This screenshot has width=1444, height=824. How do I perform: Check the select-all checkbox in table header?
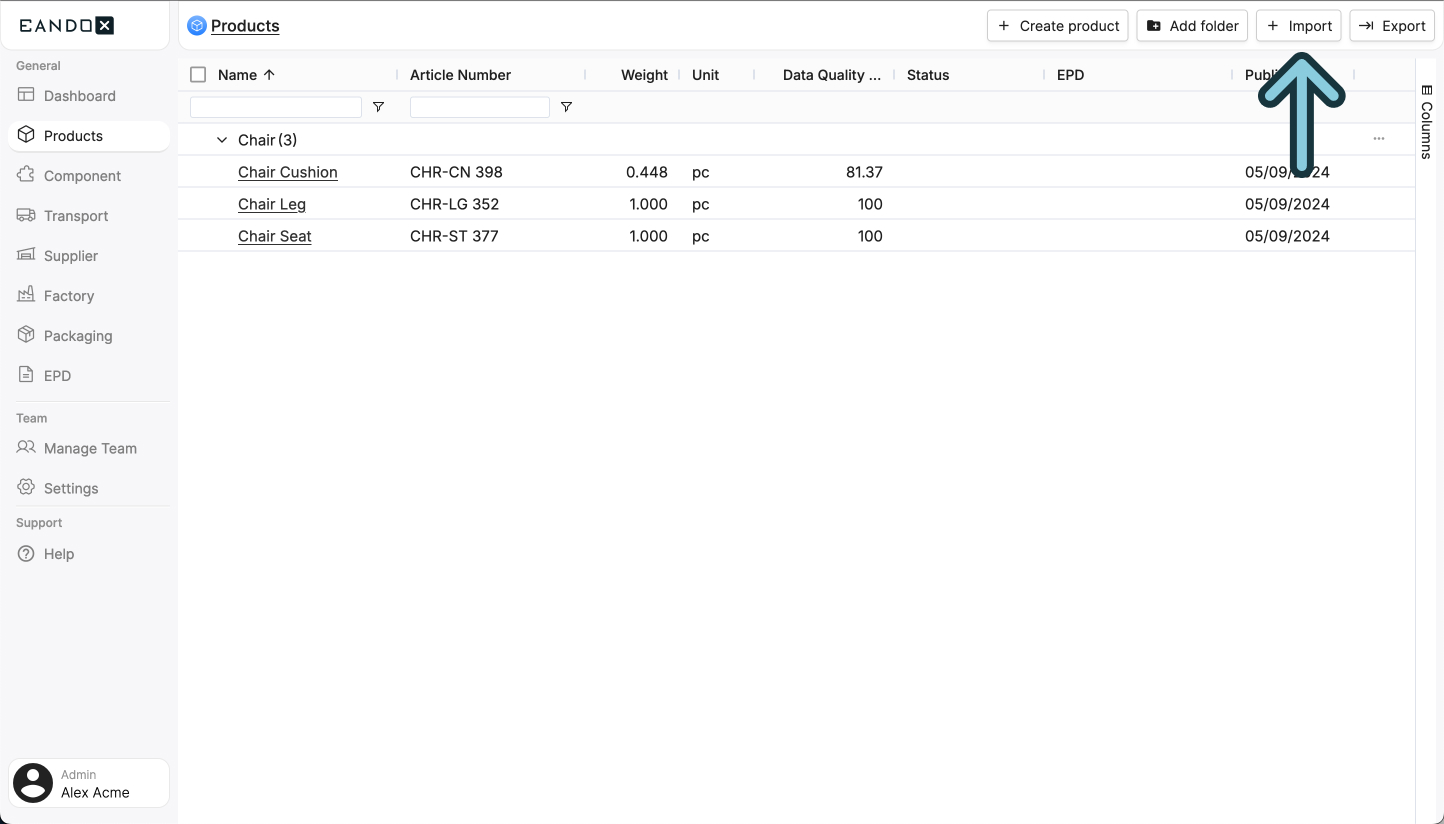pos(196,74)
